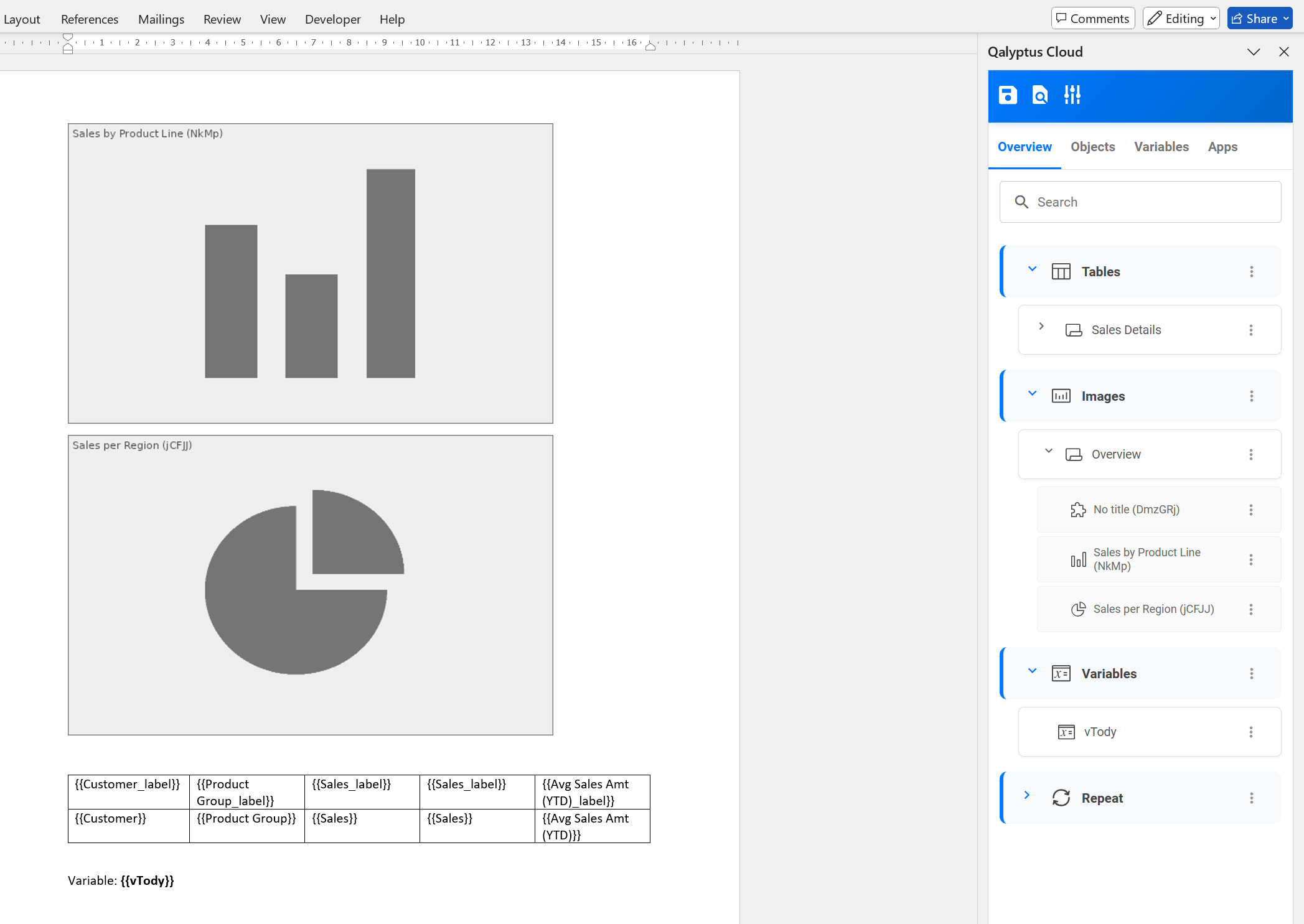Open the three-dot menu for Sales Details

tap(1252, 330)
